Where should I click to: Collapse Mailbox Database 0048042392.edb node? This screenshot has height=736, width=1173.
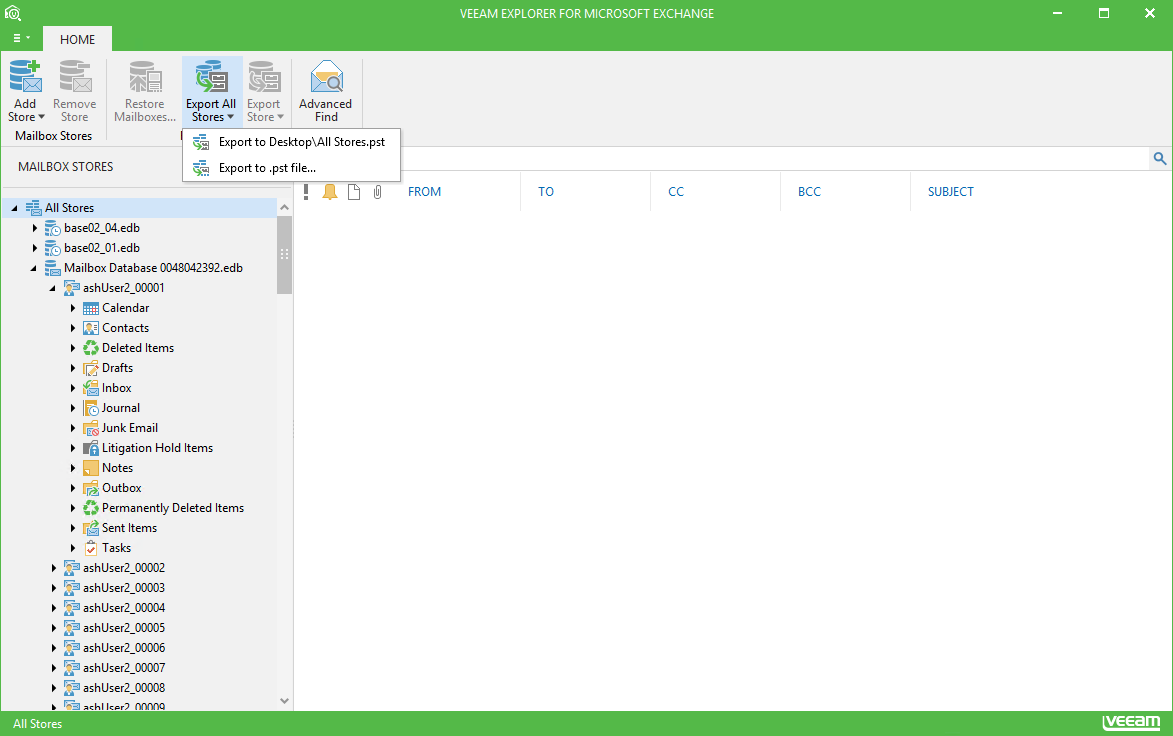34,268
